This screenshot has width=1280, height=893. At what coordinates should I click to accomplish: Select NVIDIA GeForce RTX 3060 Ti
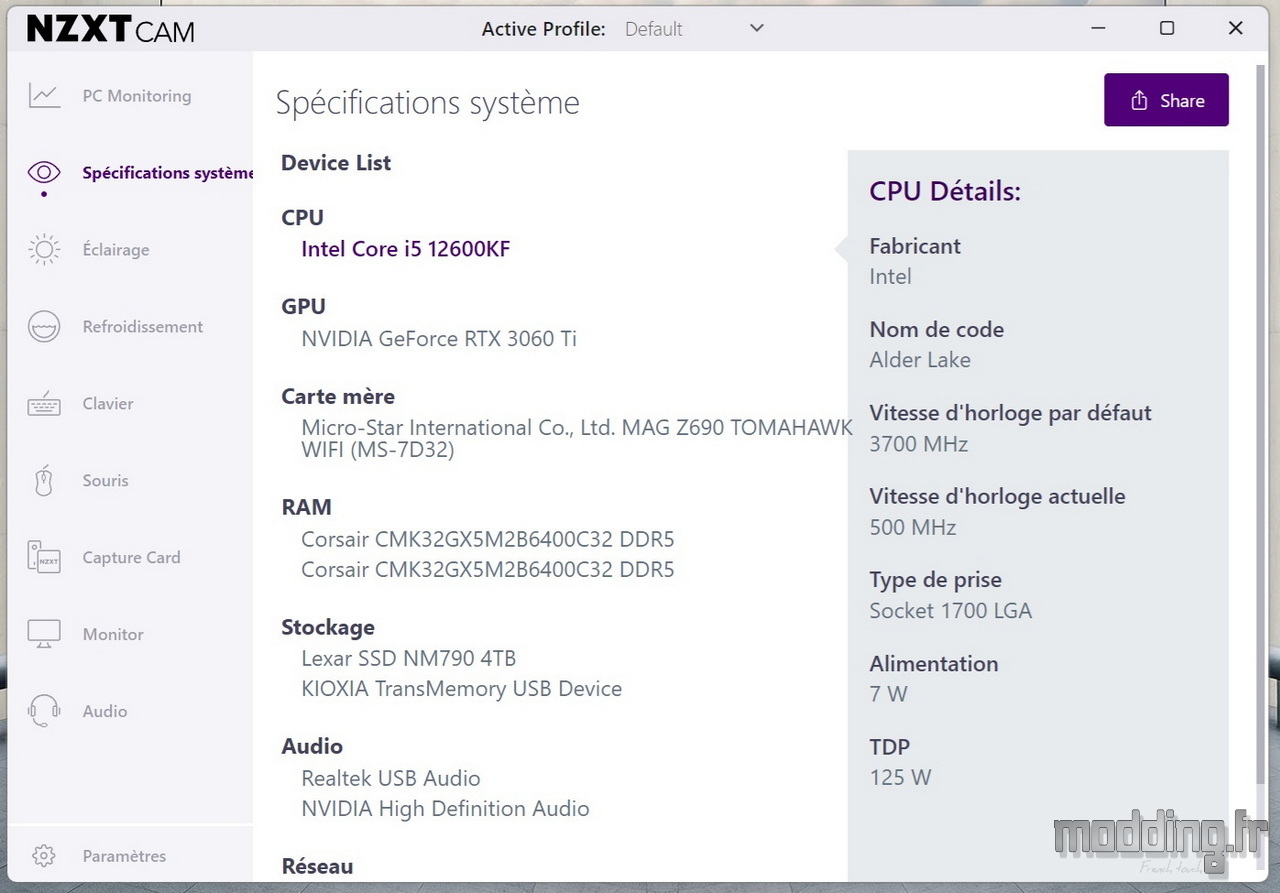pos(439,339)
